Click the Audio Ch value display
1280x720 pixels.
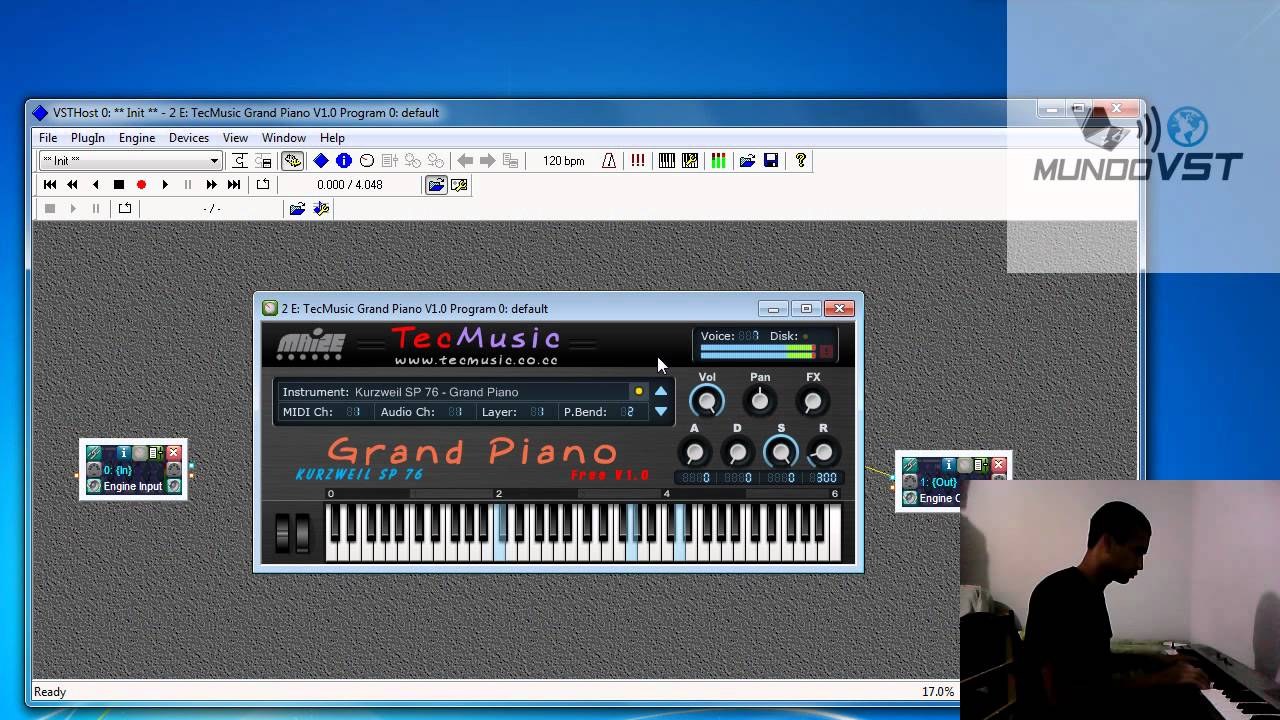click(x=456, y=412)
